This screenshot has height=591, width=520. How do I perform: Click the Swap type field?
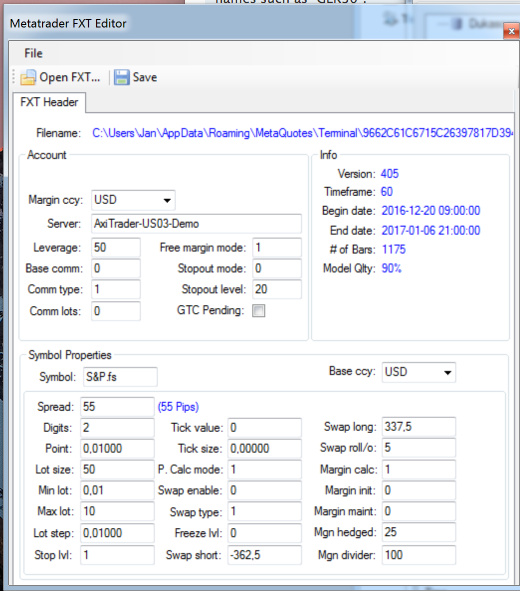point(265,511)
